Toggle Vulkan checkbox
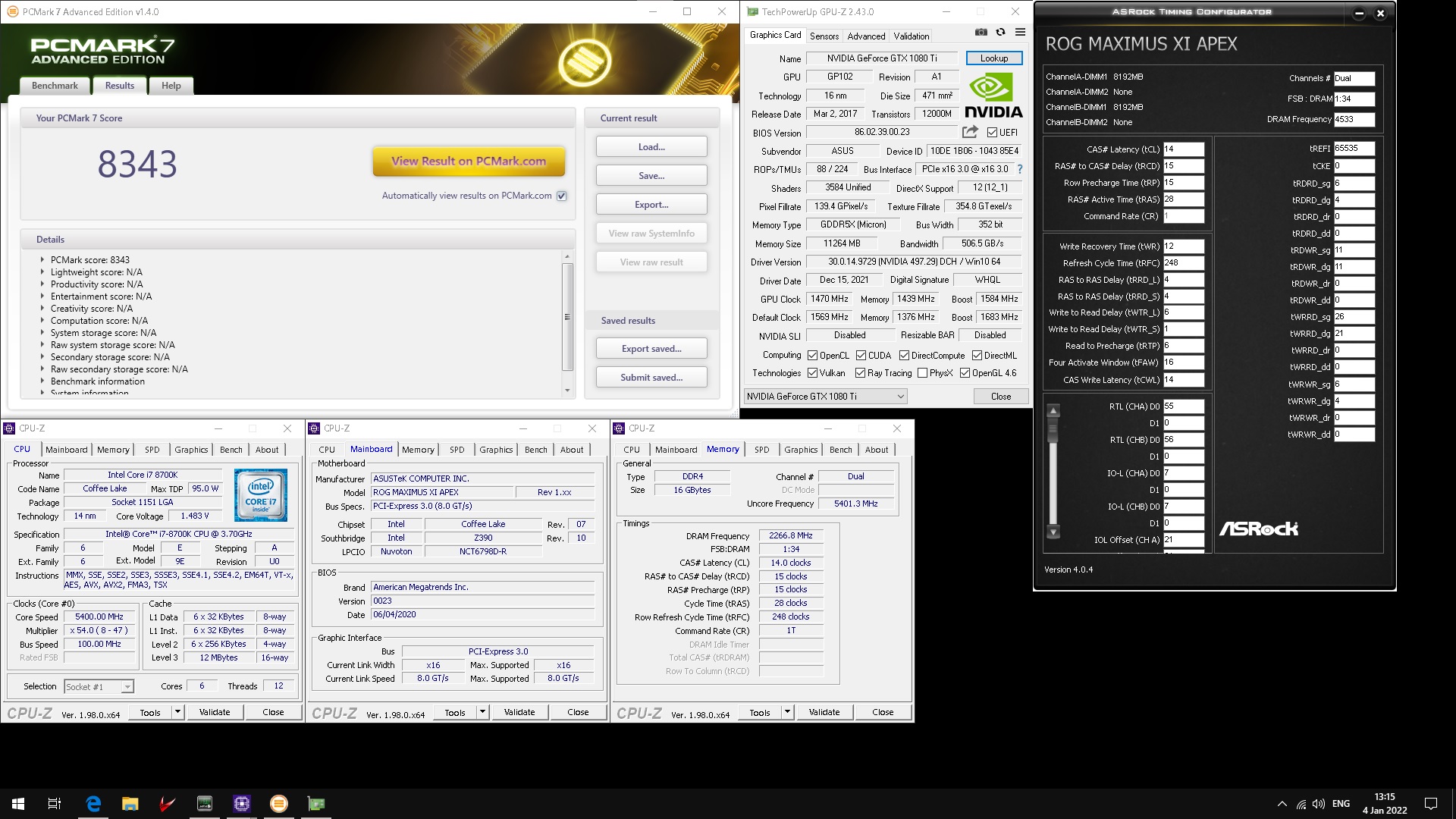Screen dimensions: 1456x819 pos(812,373)
